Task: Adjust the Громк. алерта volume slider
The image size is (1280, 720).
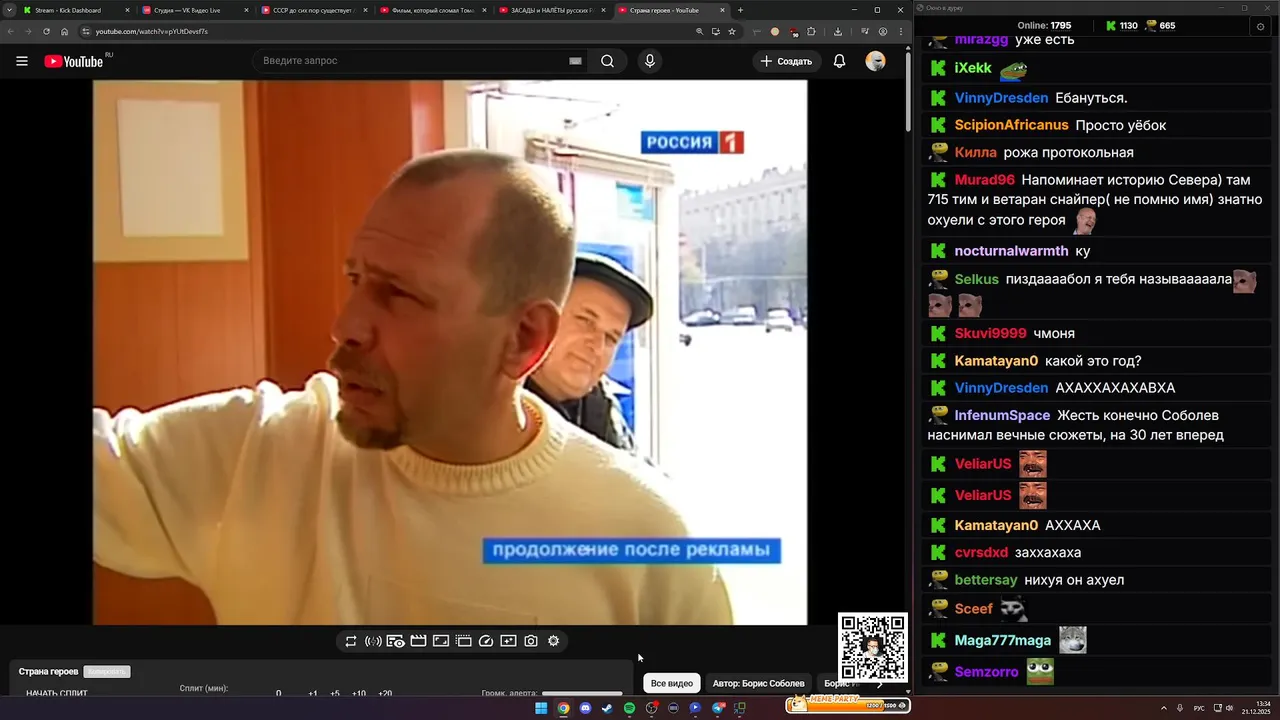Action: click(x=582, y=693)
